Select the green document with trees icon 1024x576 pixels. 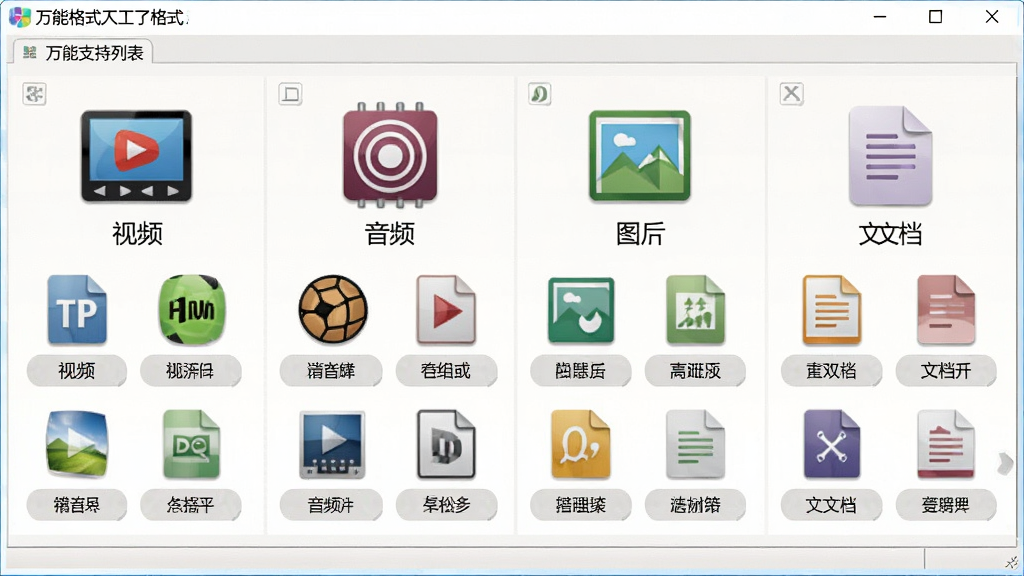(x=695, y=310)
